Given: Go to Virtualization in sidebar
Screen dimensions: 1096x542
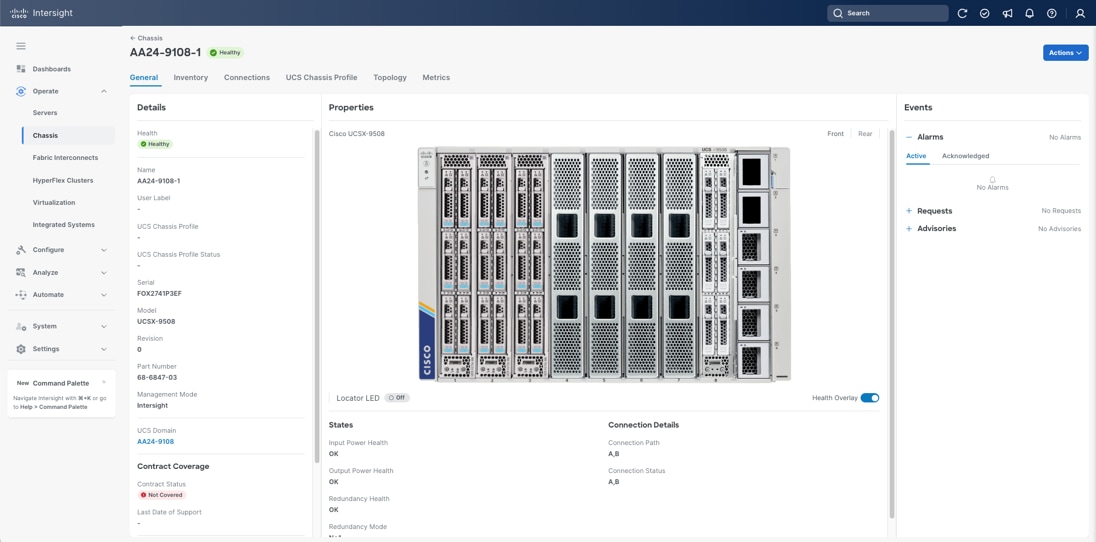Looking at the screenshot, I should pos(54,203).
